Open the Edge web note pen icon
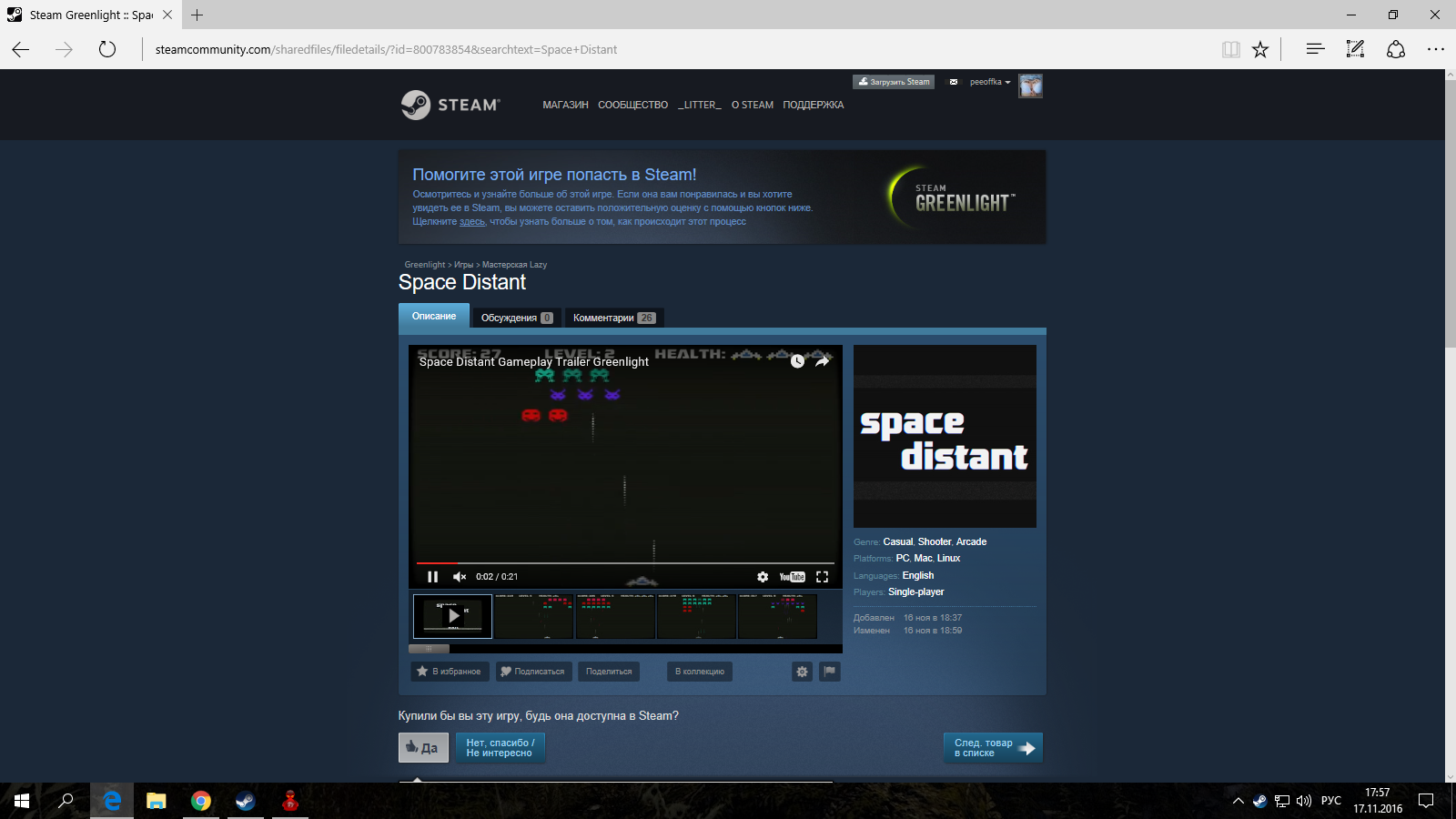This screenshot has width=1456, height=819. (x=1355, y=49)
